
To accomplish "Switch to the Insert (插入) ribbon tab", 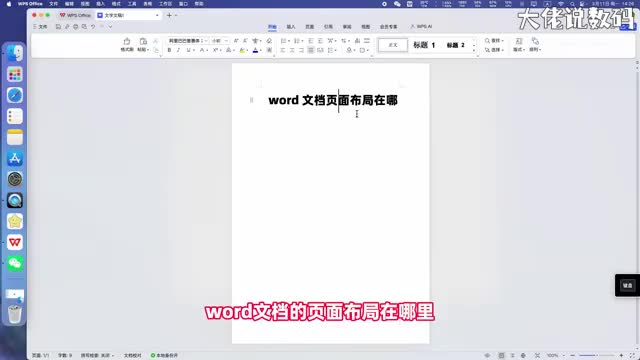I will 291,27.
